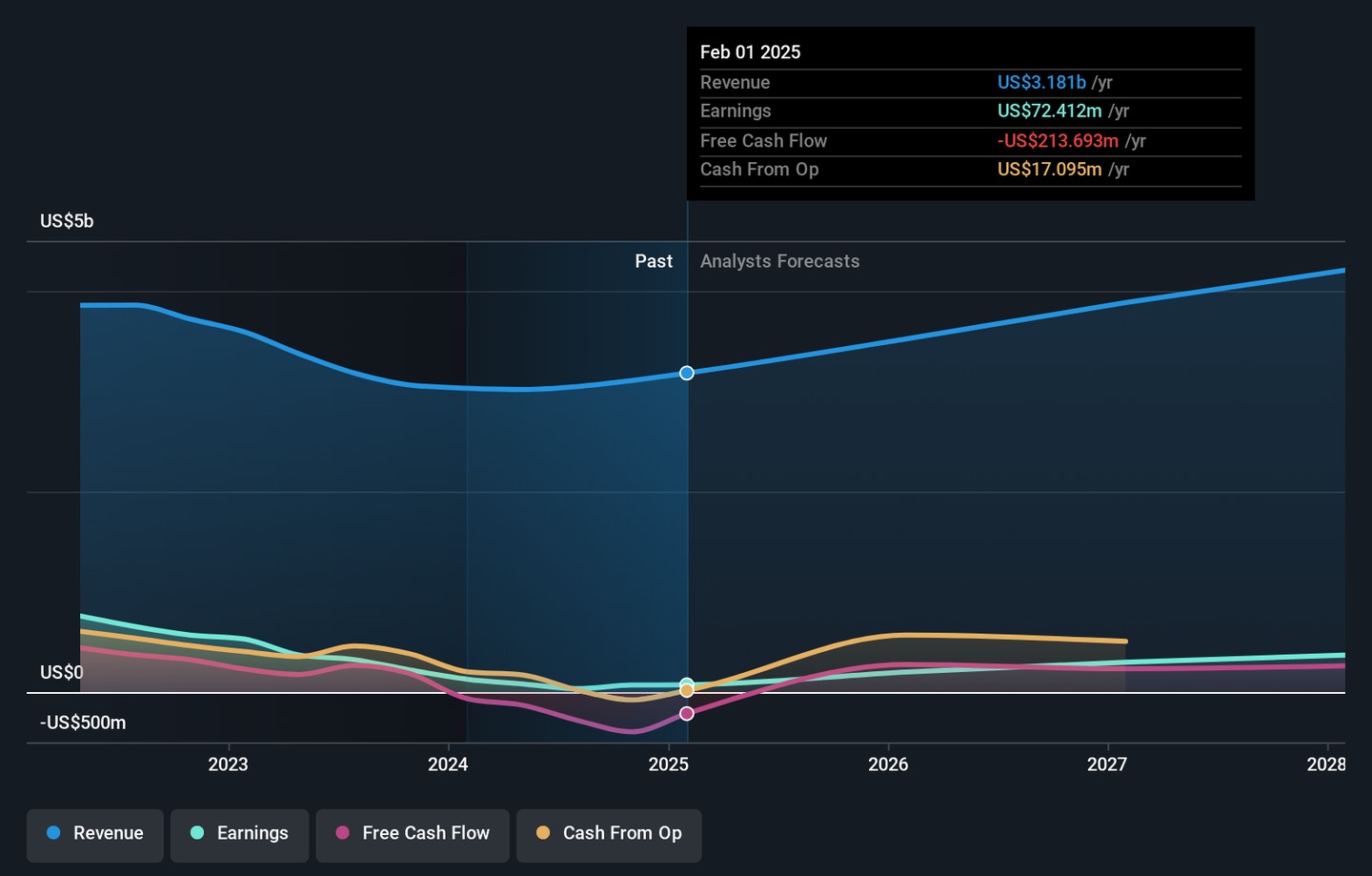Click the 2024 x-axis label
Image resolution: width=1372 pixels, height=876 pixels.
coord(448,764)
